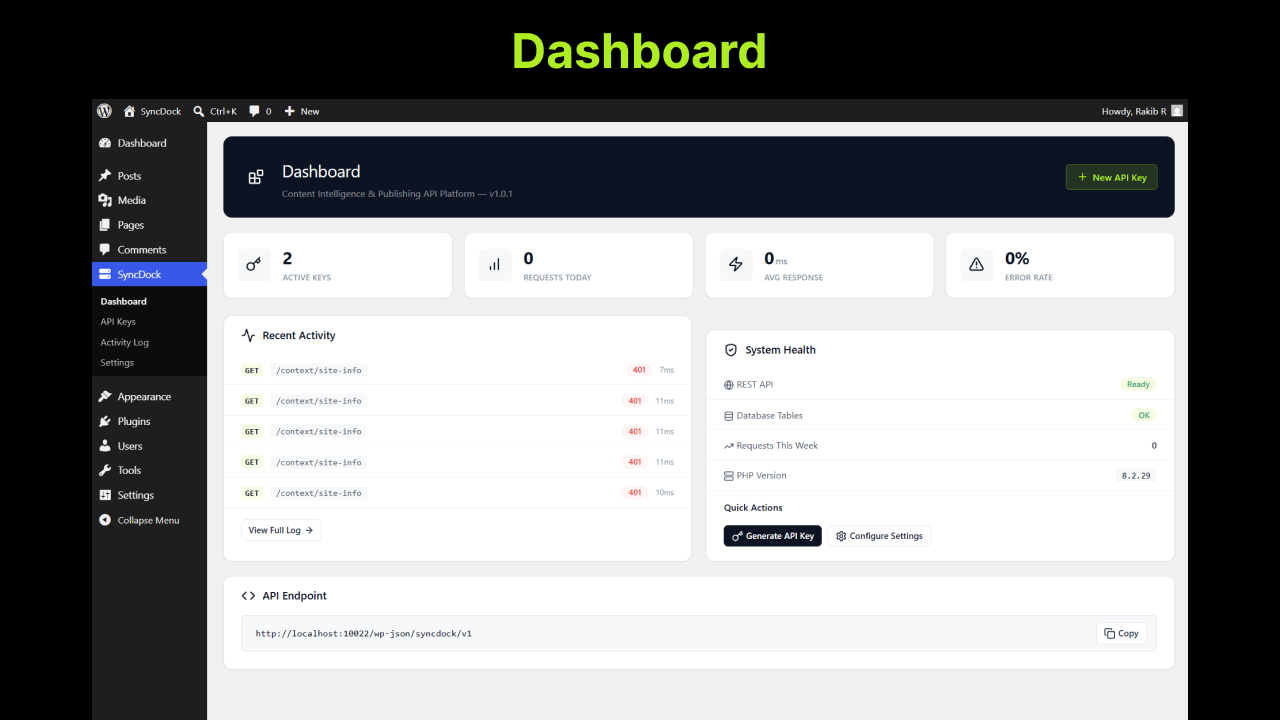Select SyncDock in sidebar menu
Viewport: 1280px width, 720px height.
(x=149, y=274)
